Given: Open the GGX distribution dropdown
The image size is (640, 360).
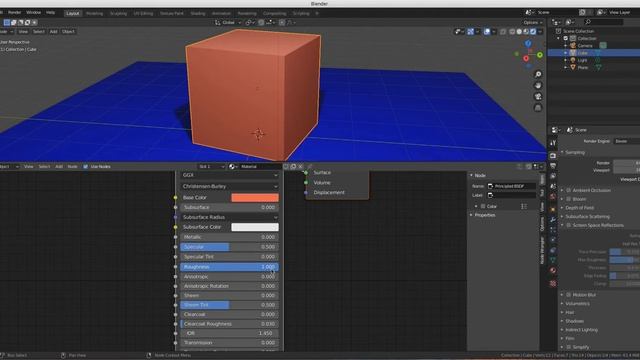Looking at the screenshot, I should (x=230, y=175).
